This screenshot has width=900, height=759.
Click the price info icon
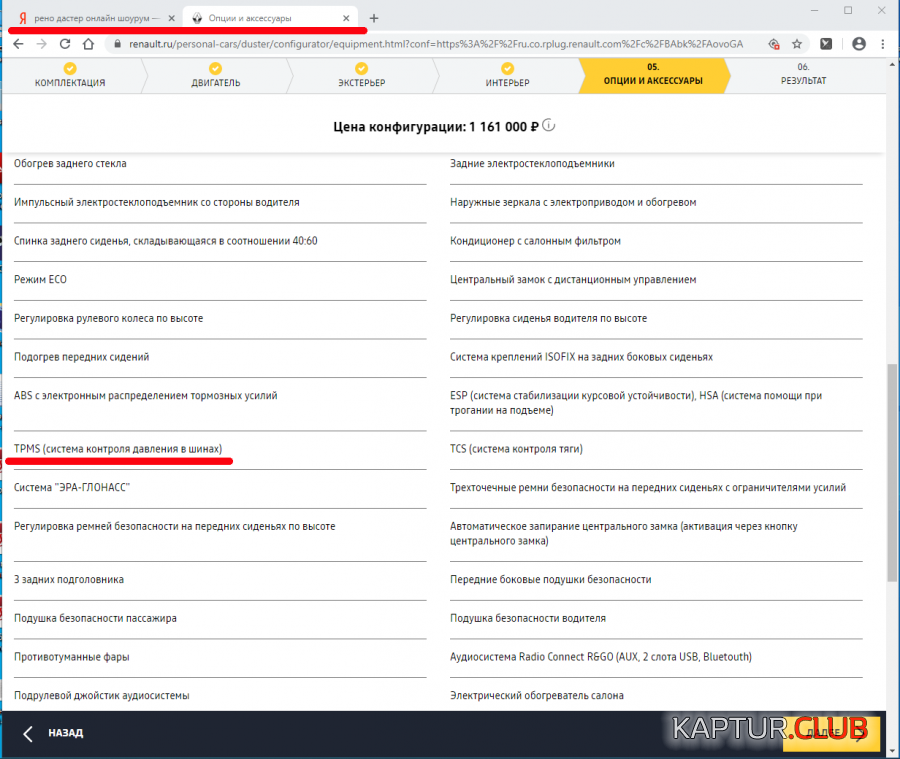(548, 126)
